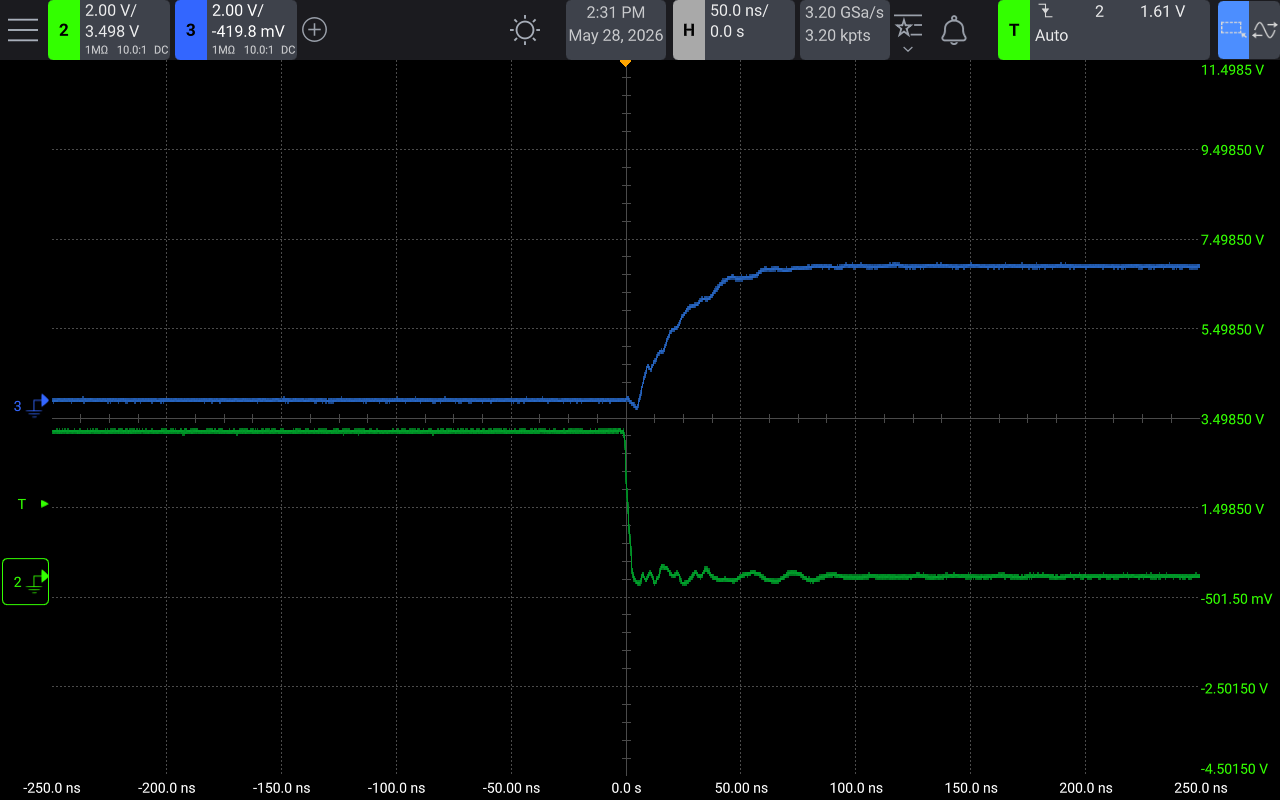Open the date and time display

pos(616,30)
